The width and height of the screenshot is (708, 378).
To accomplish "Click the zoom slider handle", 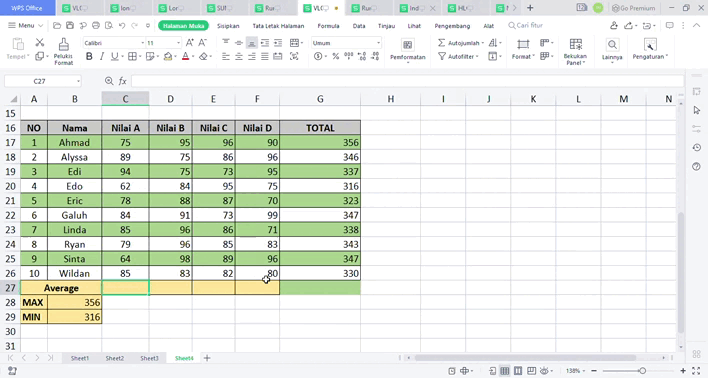I will tap(642, 371).
